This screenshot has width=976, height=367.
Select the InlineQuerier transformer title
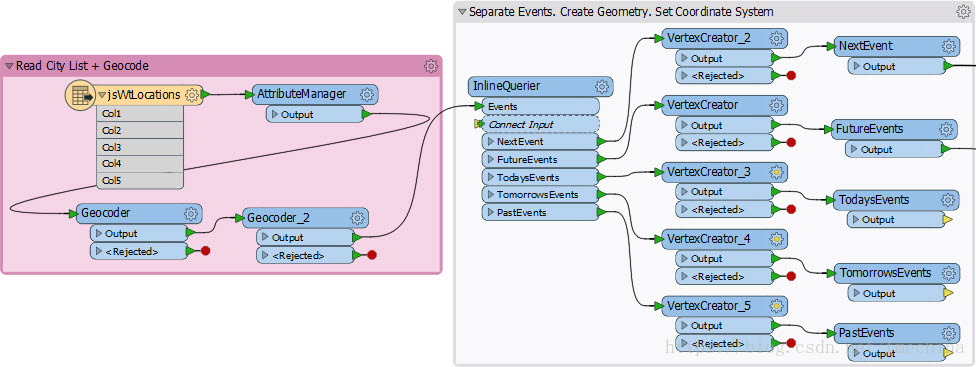507,86
